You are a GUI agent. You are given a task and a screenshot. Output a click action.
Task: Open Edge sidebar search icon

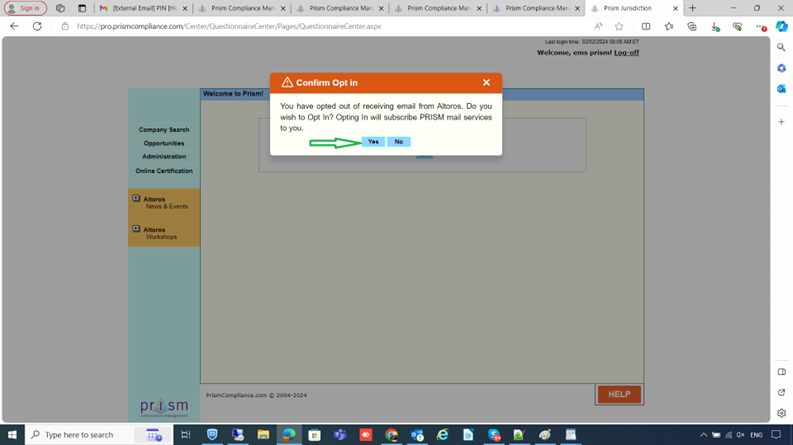781,47
